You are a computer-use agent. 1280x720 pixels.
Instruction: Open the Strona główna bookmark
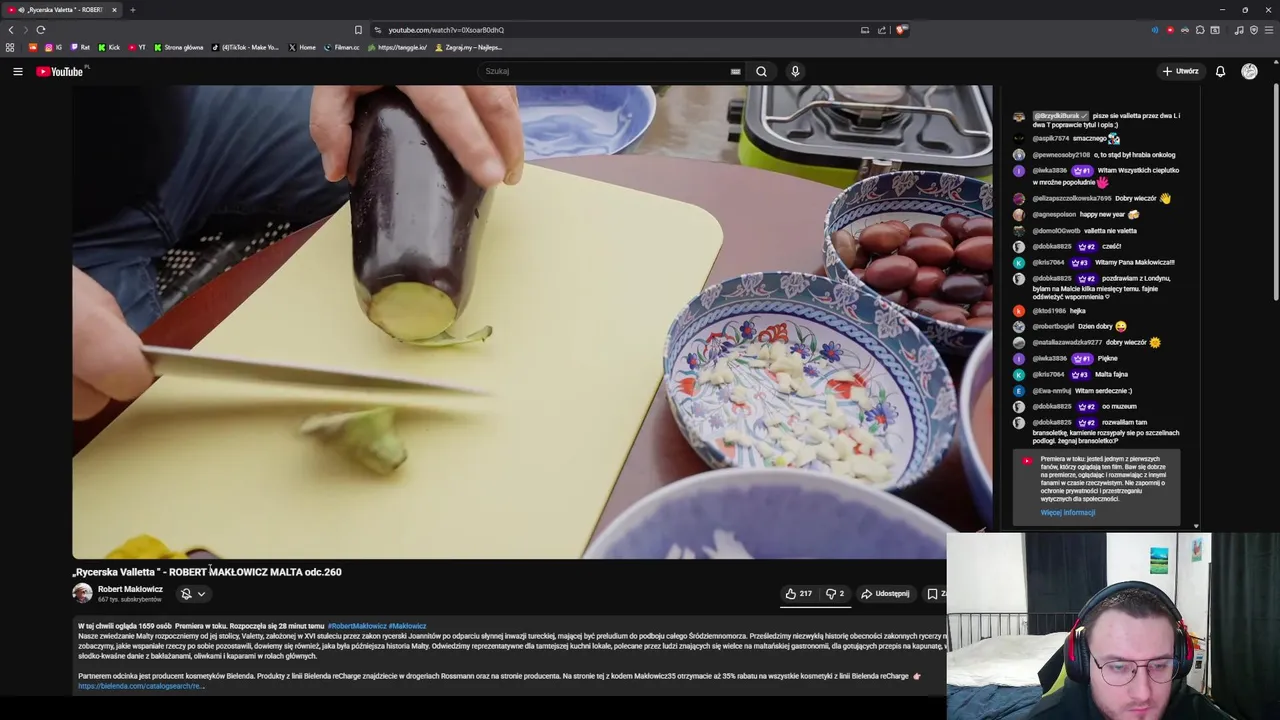coord(179,47)
